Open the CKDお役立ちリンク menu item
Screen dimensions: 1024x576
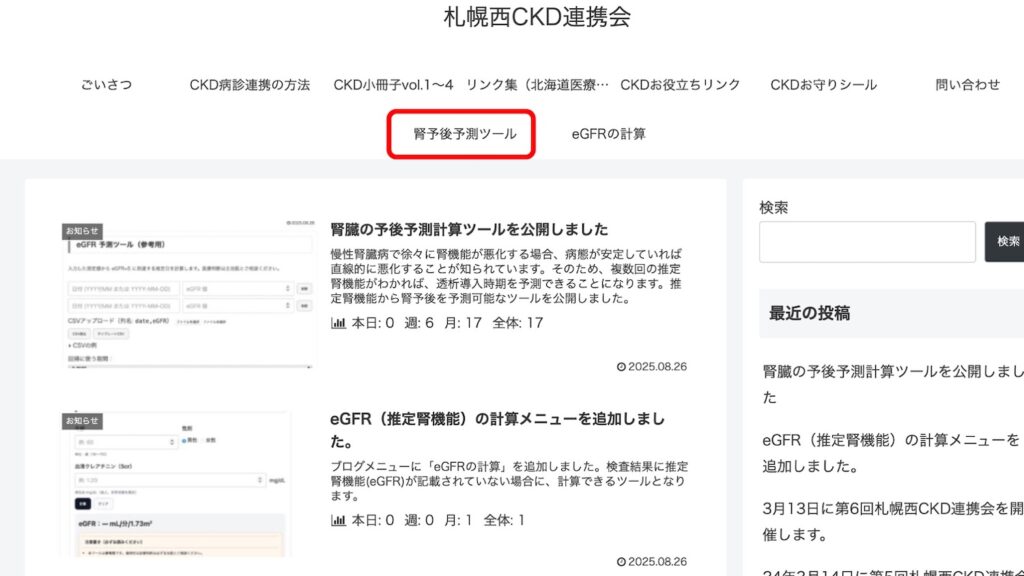(680, 85)
